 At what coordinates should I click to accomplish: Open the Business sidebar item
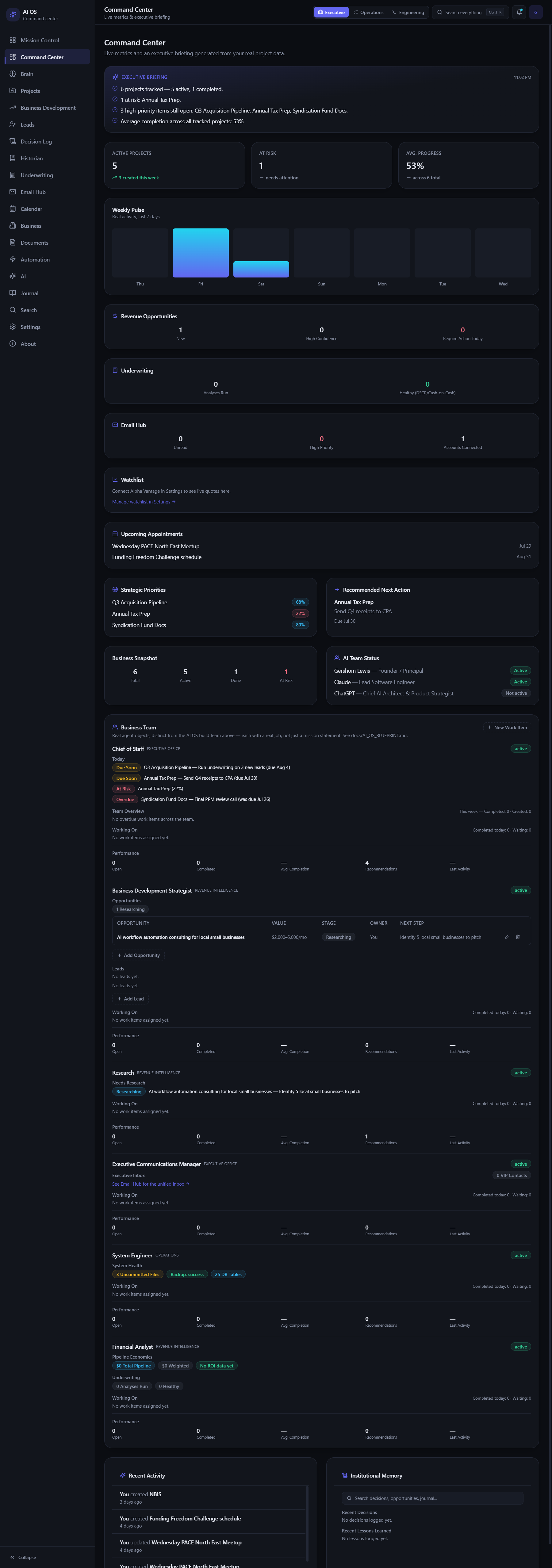click(48, 226)
